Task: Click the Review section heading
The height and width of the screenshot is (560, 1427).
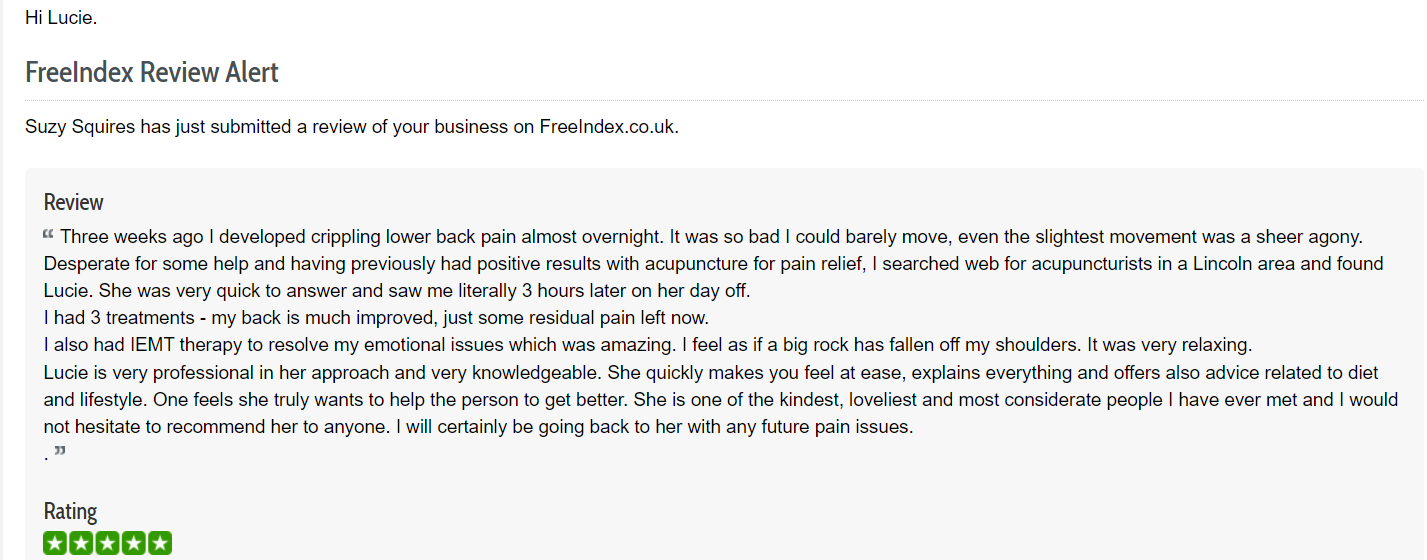Action: pos(74,202)
